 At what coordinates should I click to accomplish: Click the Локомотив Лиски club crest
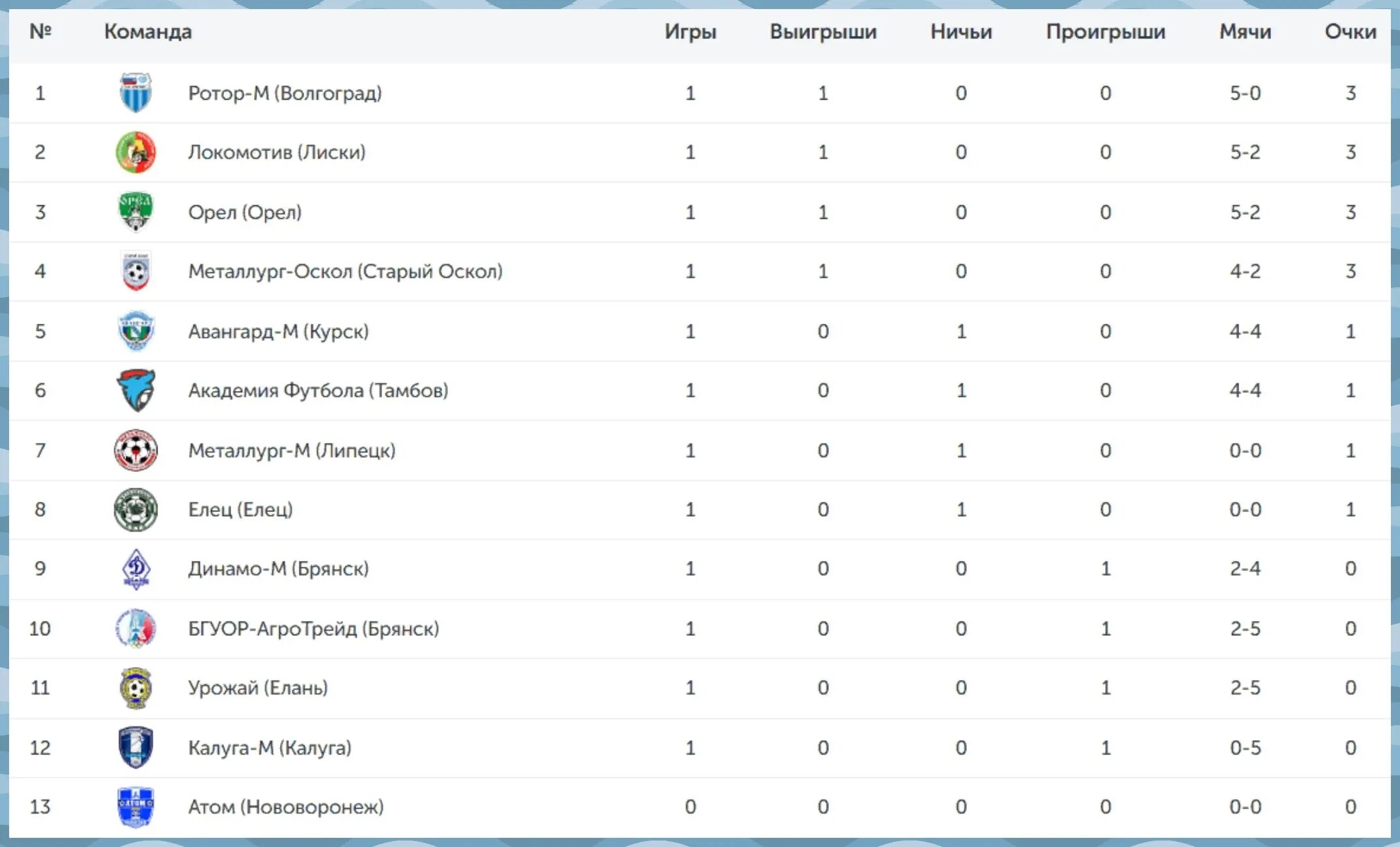tap(136, 152)
